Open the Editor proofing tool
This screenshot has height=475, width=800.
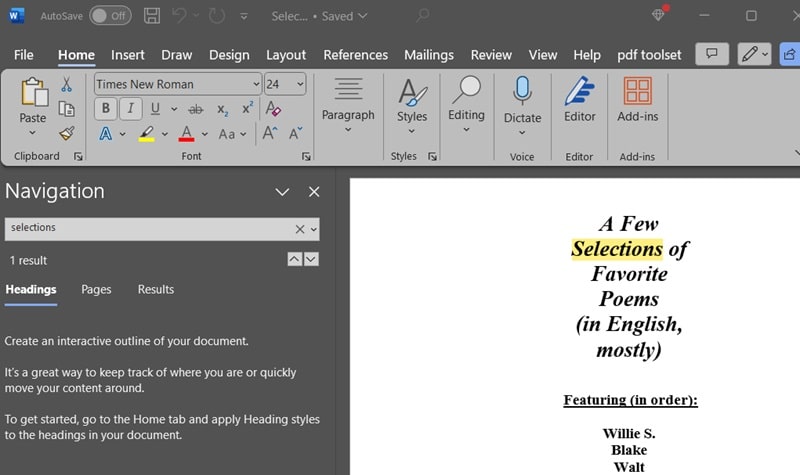pyautogui.click(x=579, y=99)
